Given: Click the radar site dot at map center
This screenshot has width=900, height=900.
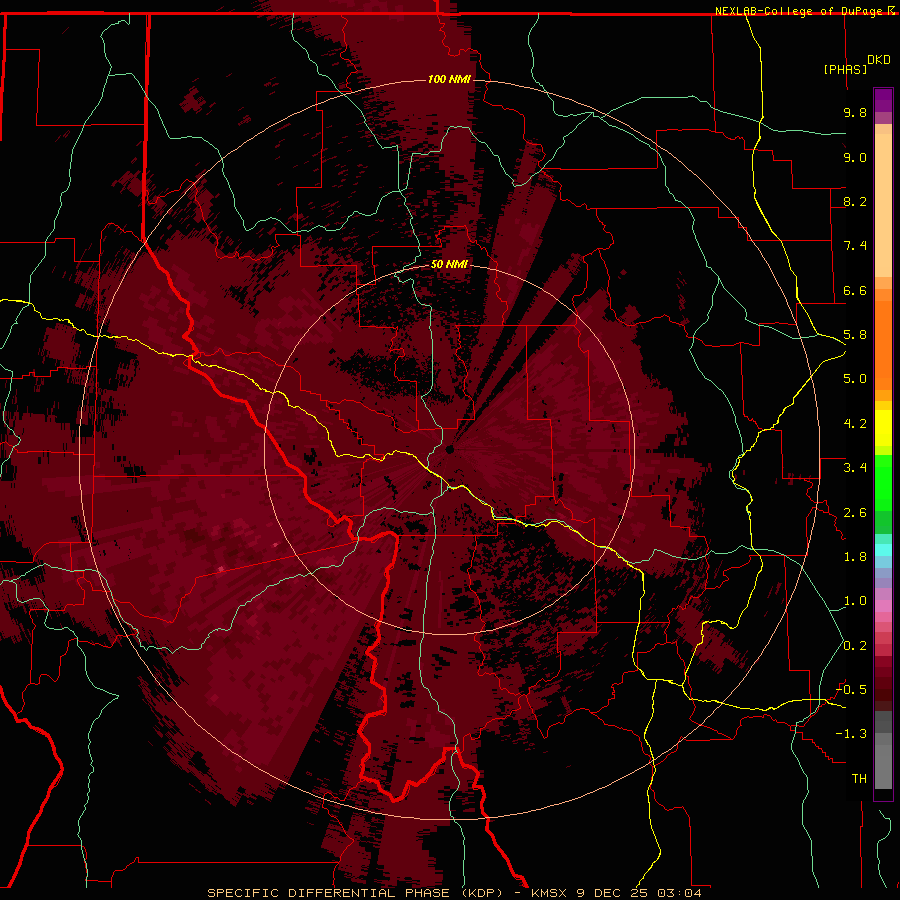Looking at the screenshot, I should 450,450.
